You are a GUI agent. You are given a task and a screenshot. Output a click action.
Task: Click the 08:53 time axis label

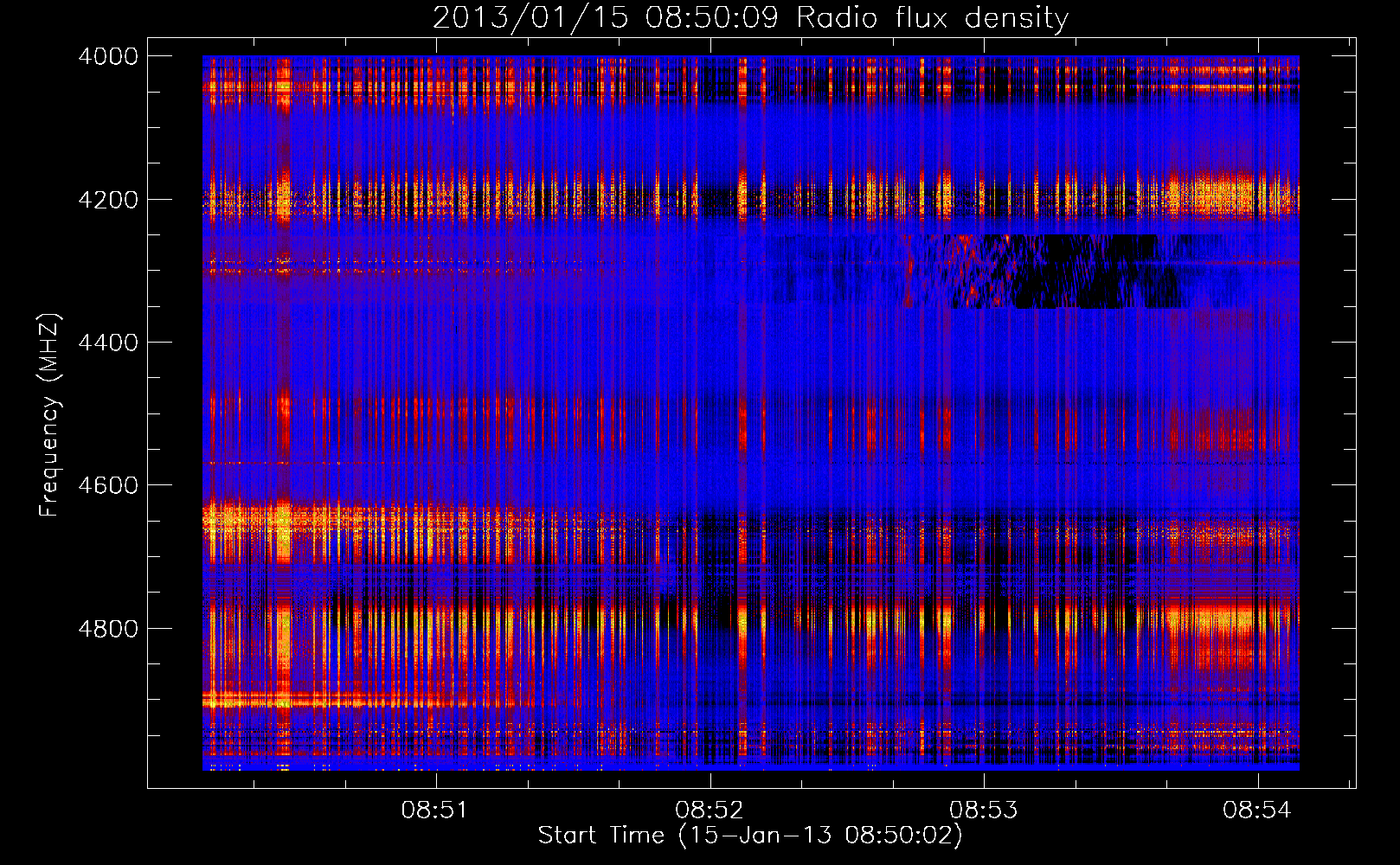pyautogui.click(x=983, y=810)
